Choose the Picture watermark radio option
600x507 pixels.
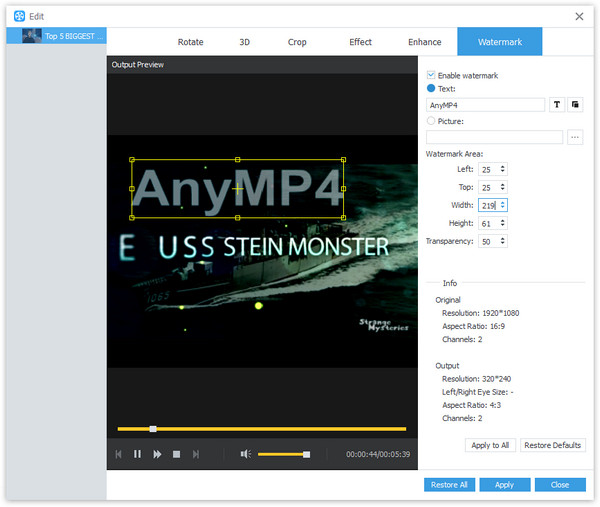[431, 121]
